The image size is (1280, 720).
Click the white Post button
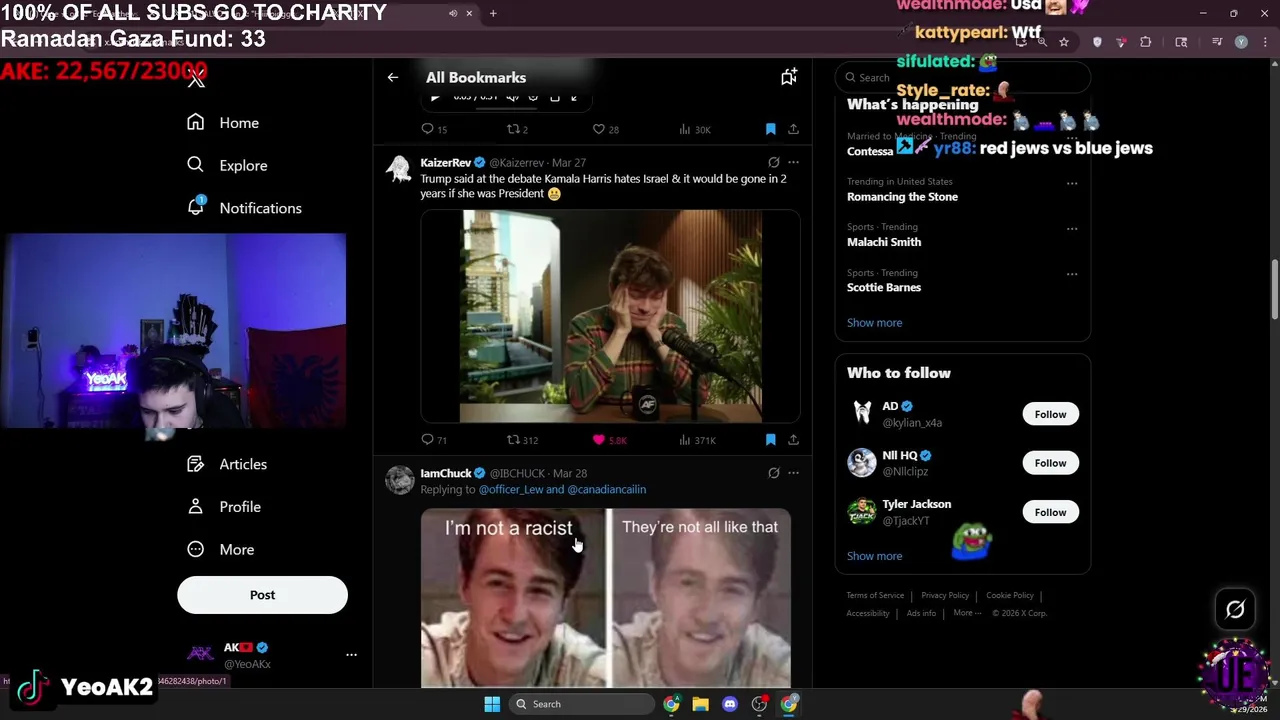tap(262, 595)
